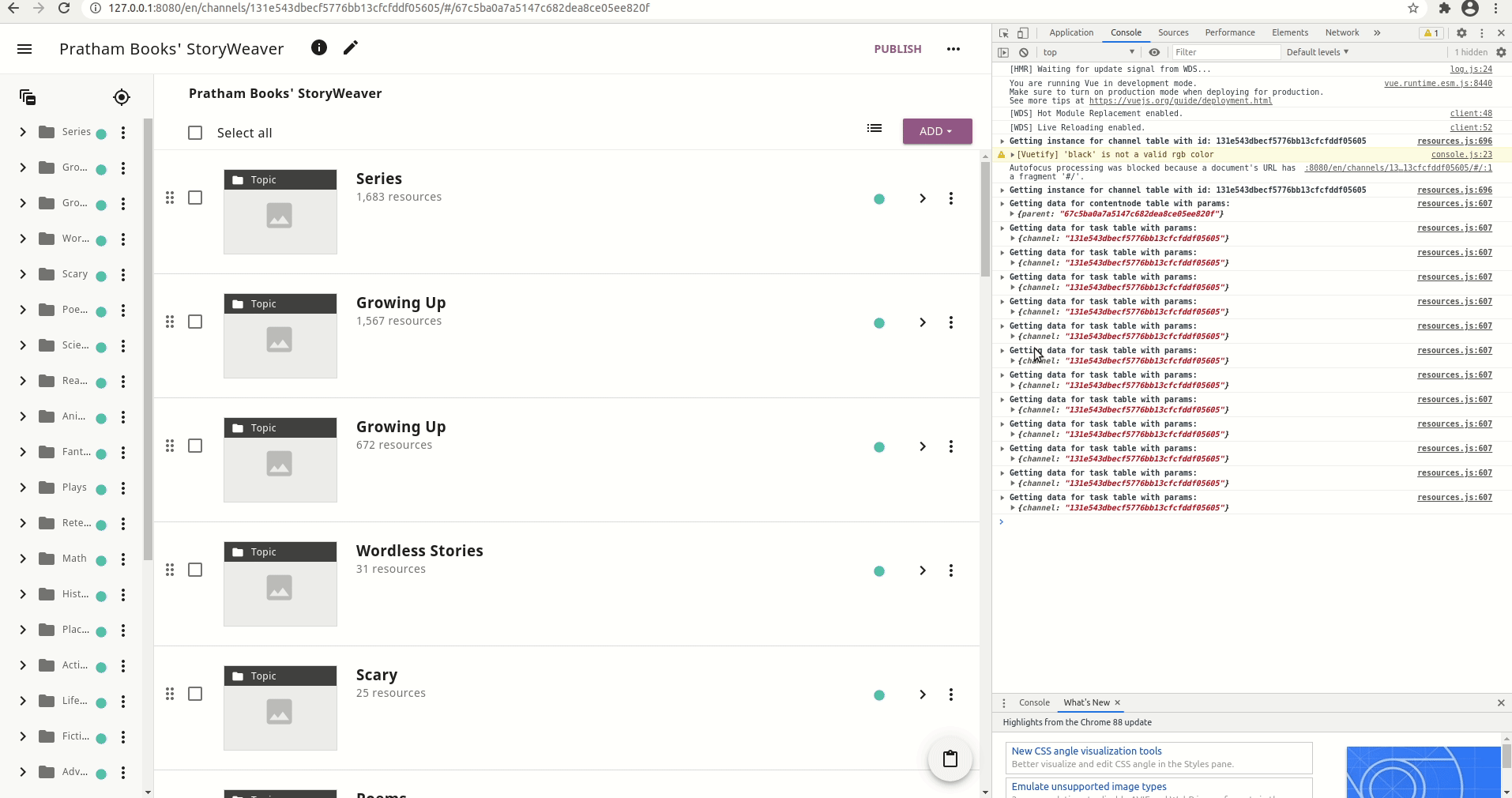Collapse all tree folders icon

pyautogui.click(x=28, y=97)
